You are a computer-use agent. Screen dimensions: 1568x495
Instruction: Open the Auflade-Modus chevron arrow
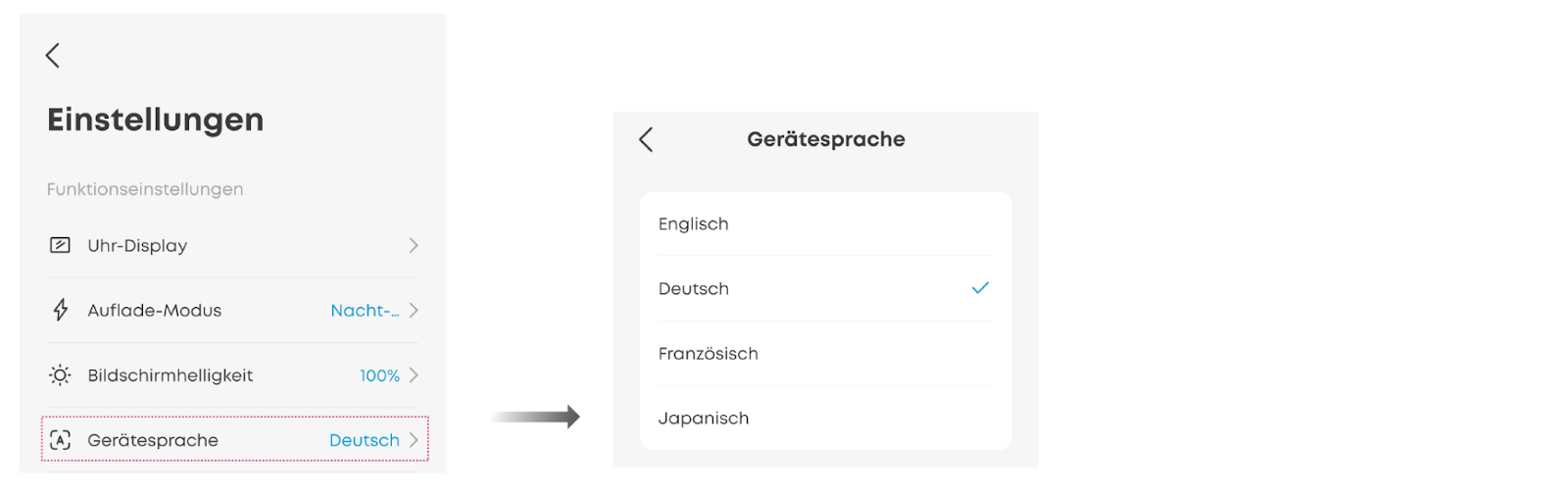(414, 311)
